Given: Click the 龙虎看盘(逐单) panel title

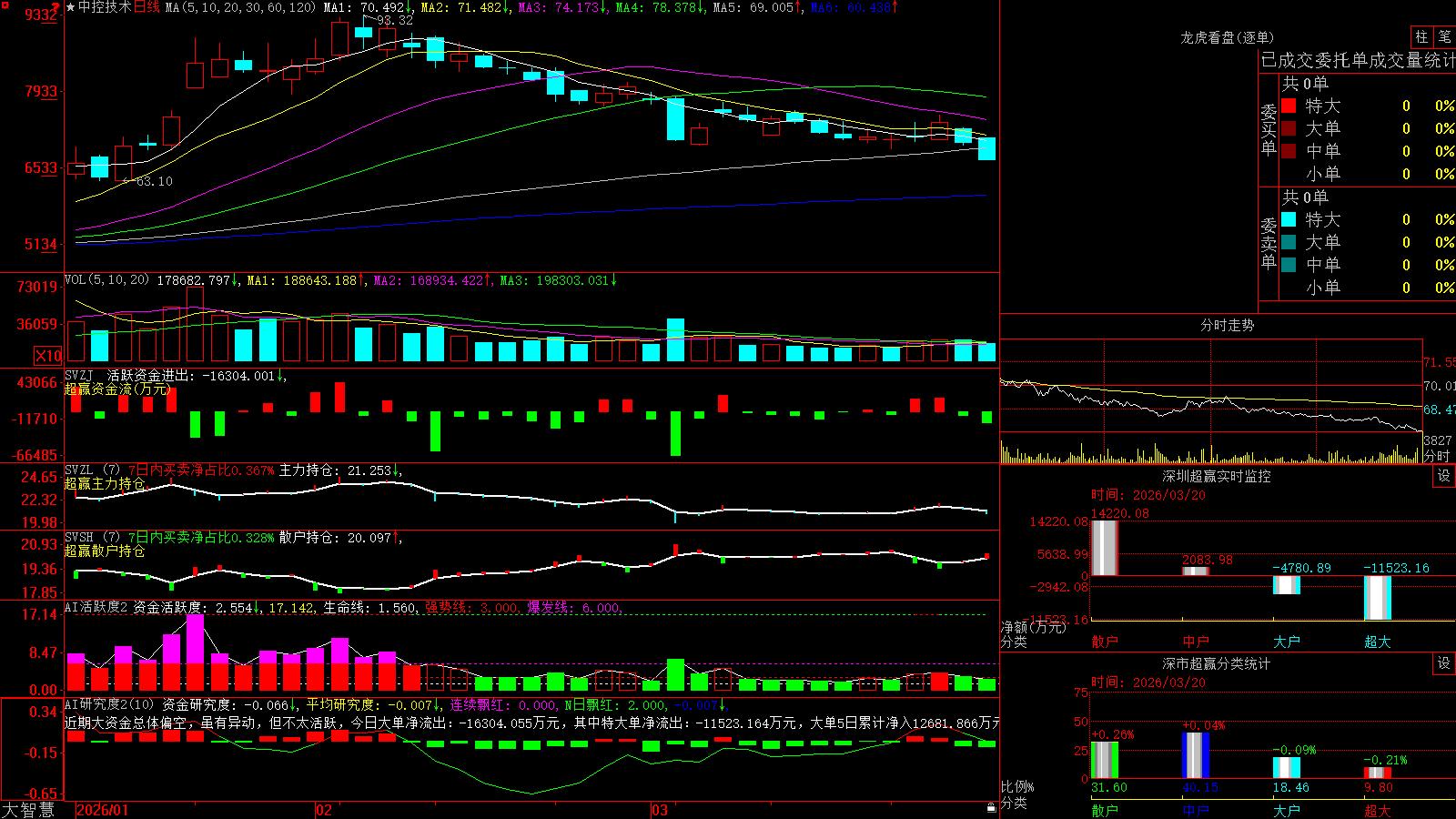Looking at the screenshot, I should coord(1228,37).
